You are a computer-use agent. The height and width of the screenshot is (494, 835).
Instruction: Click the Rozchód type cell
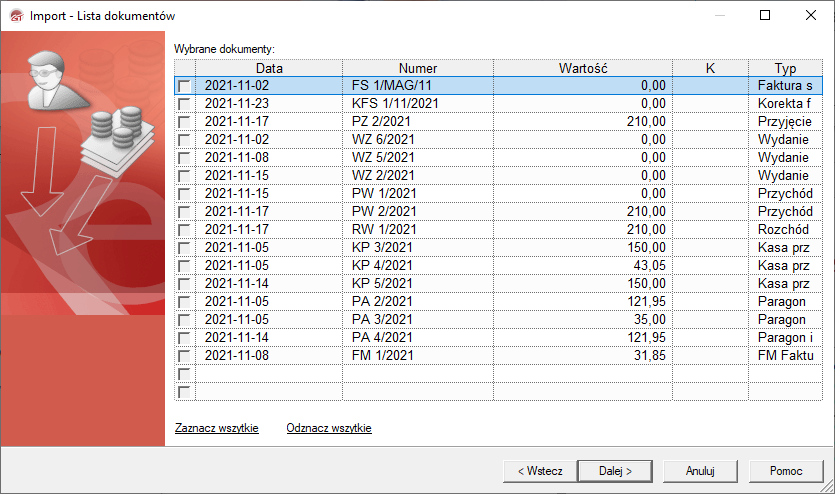coord(785,229)
